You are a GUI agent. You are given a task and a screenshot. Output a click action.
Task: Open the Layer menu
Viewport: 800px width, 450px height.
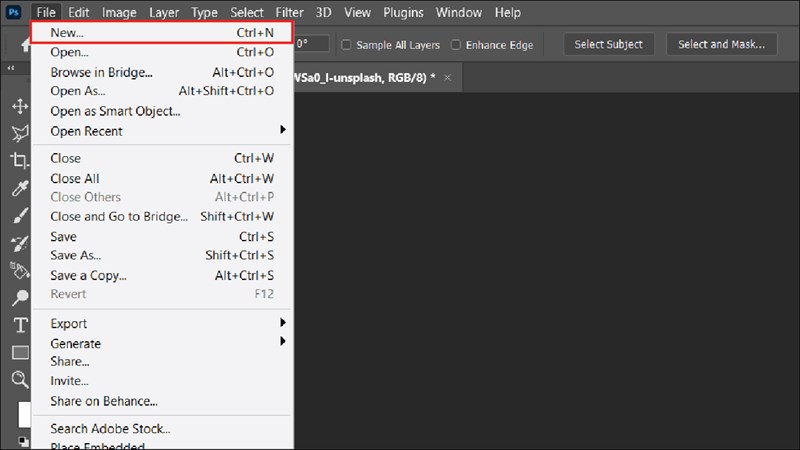pos(164,12)
